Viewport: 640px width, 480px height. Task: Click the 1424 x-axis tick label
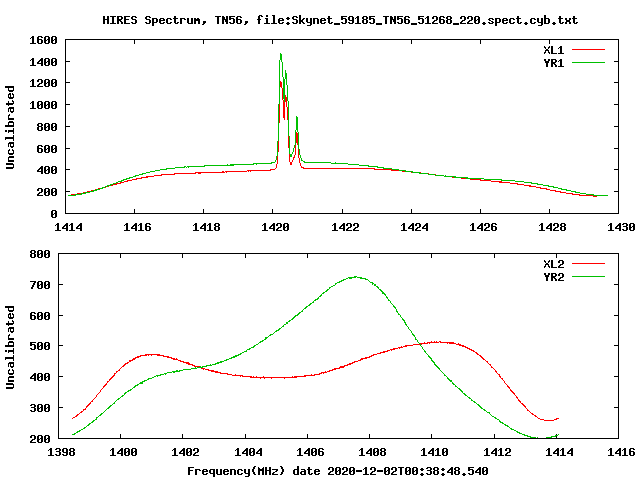click(414, 227)
